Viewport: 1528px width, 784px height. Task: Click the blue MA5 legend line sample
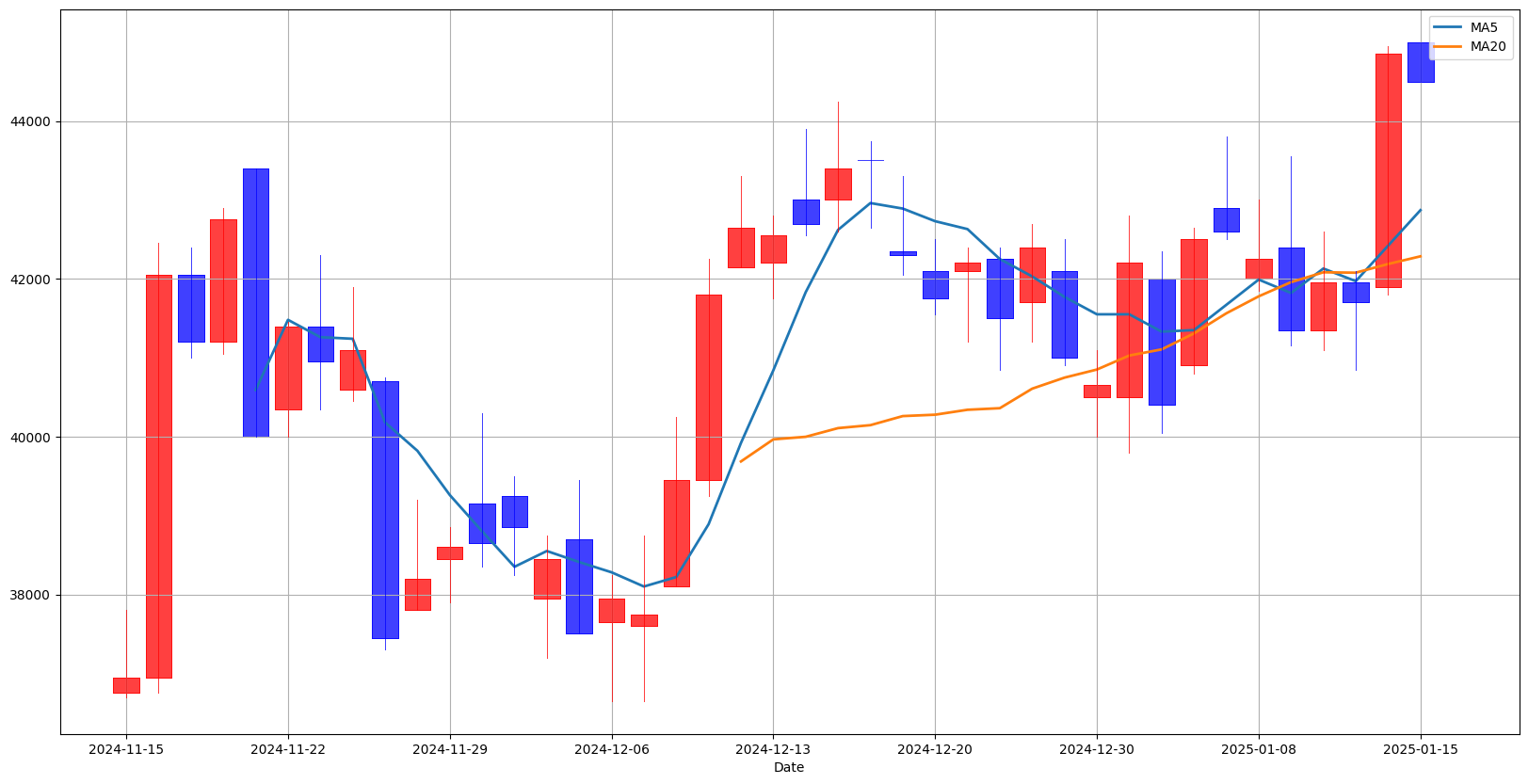pyautogui.click(x=1448, y=28)
